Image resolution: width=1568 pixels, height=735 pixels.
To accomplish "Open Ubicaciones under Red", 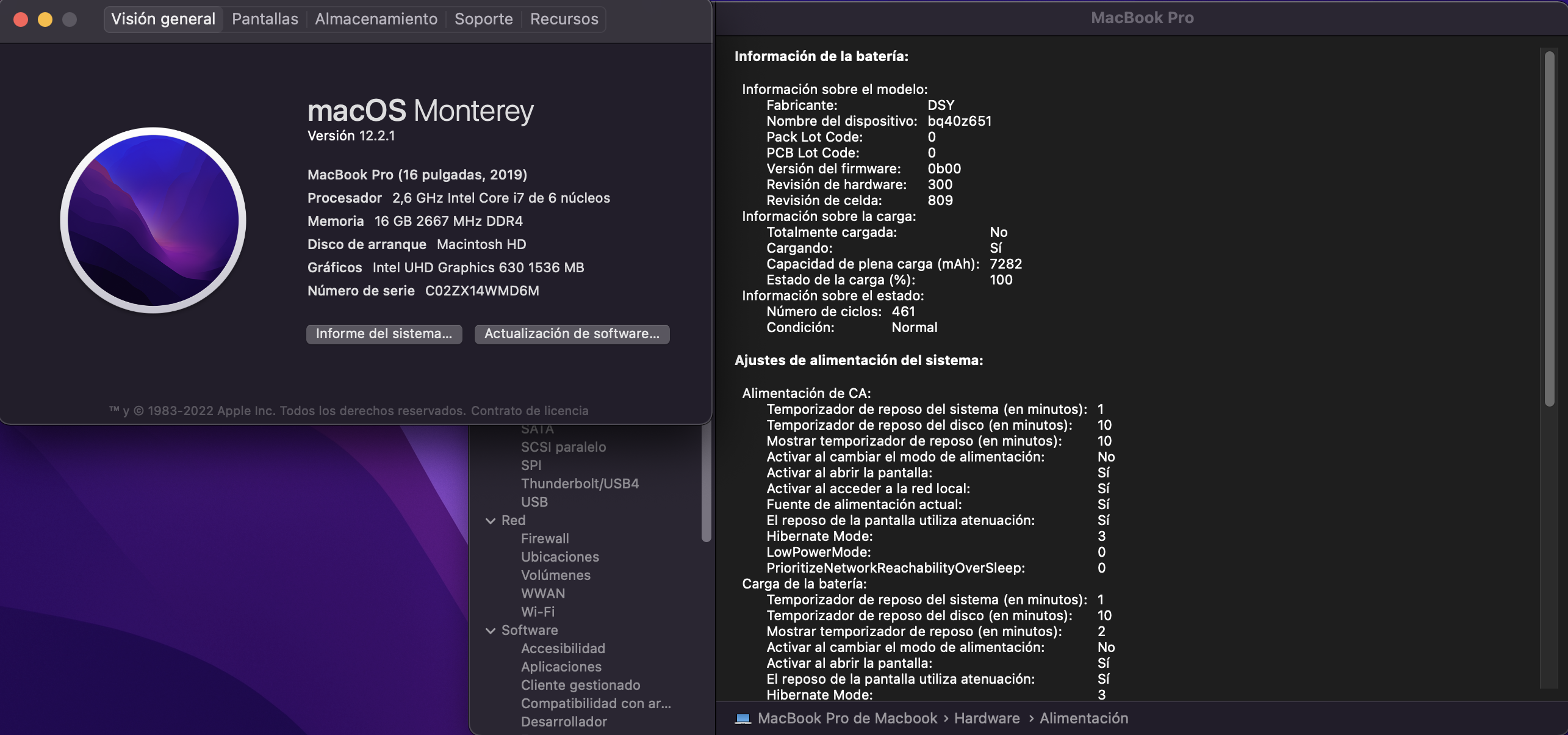I will click(559, 557).
